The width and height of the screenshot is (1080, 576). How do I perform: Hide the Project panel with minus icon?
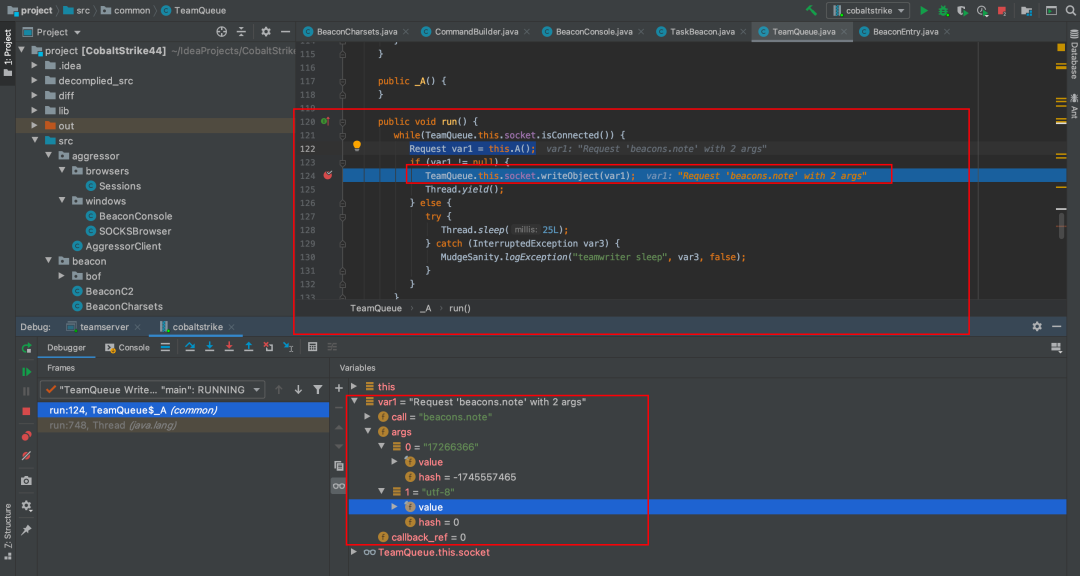284,32
